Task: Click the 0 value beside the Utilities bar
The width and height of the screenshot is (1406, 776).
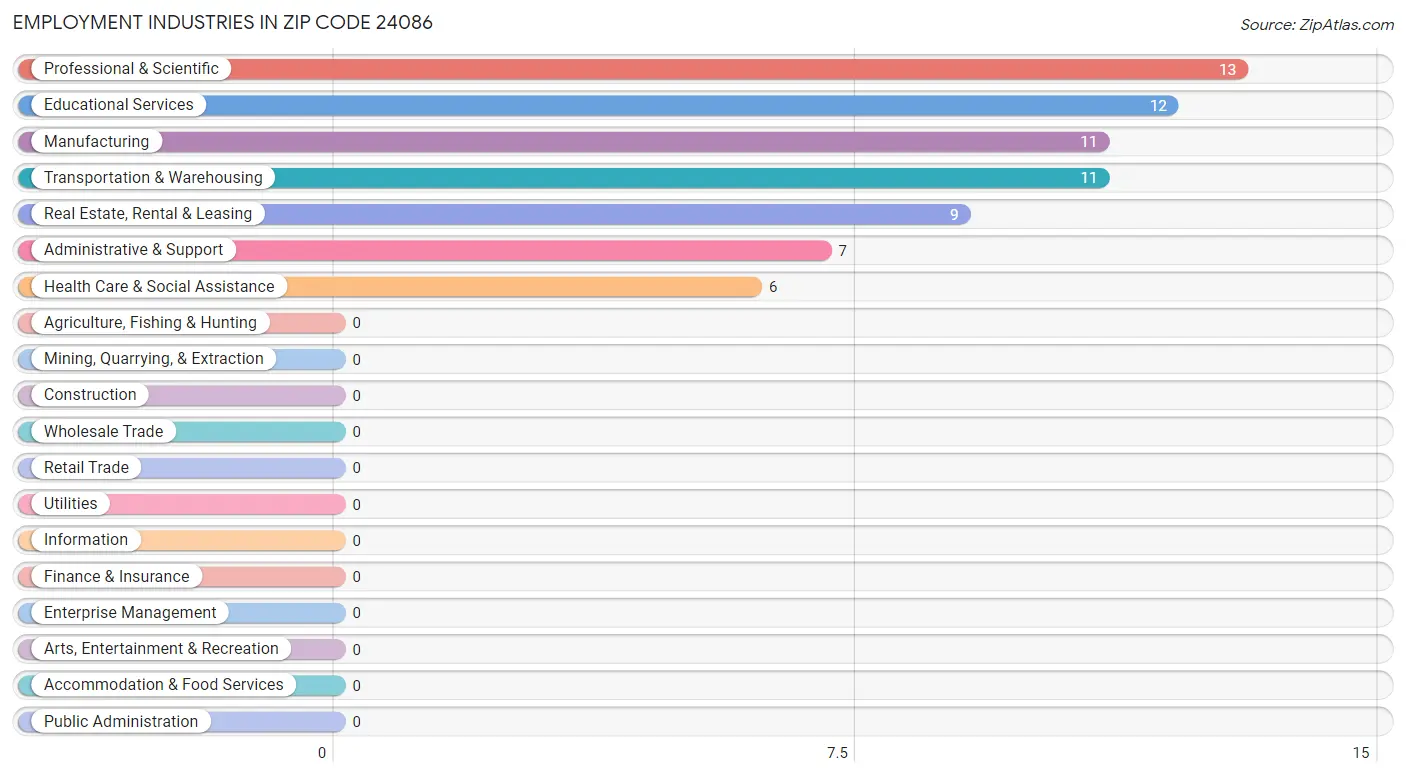Action: coord(356,505)
